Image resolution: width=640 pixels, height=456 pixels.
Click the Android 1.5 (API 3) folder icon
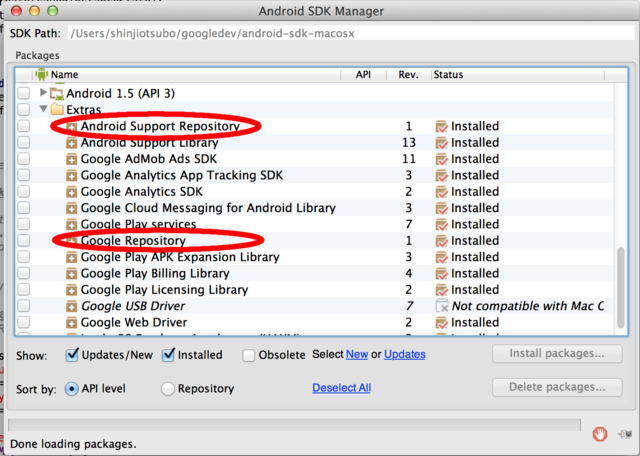[x=57, y=93]
